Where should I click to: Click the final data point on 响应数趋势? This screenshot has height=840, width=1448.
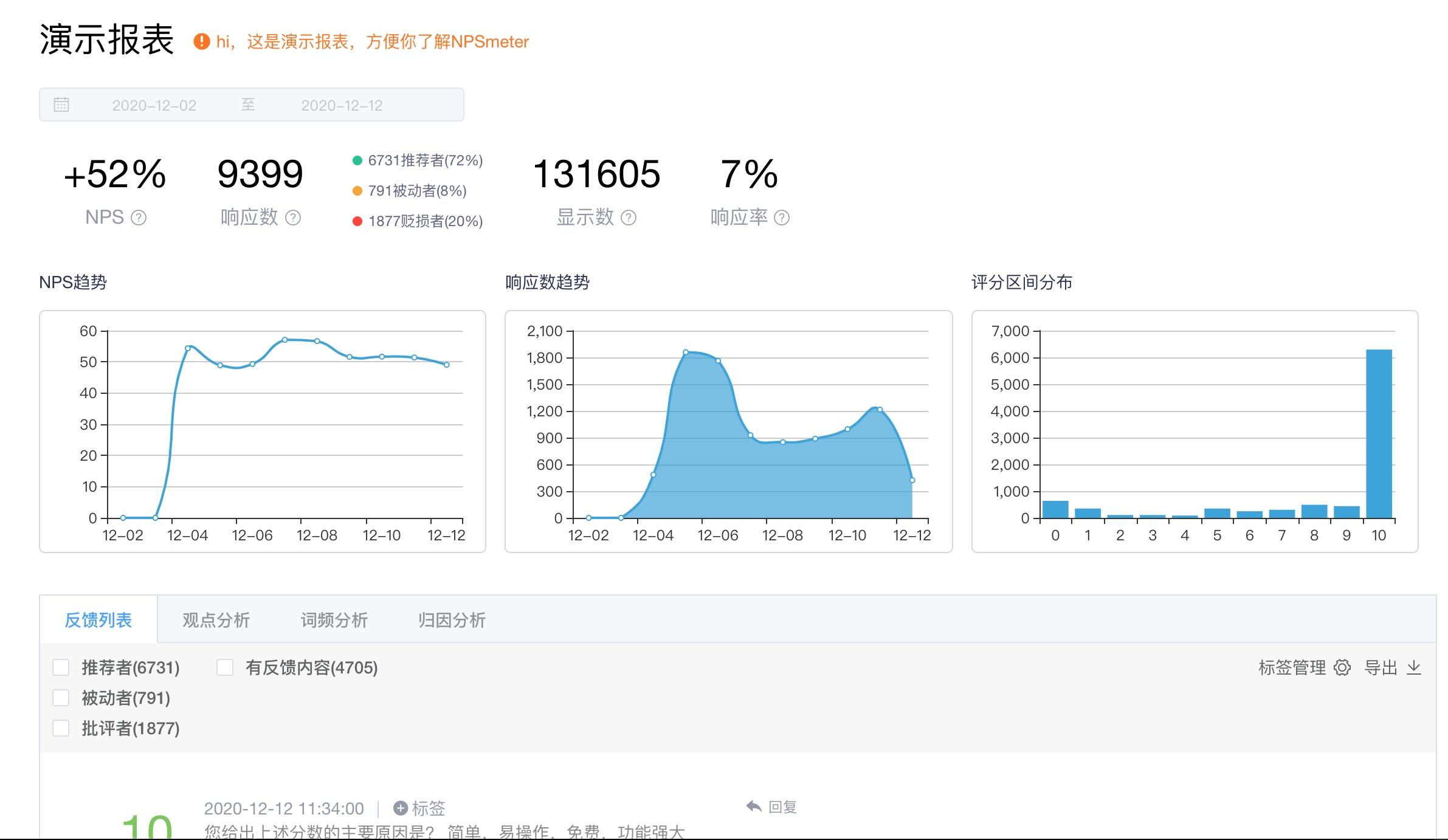912,480
